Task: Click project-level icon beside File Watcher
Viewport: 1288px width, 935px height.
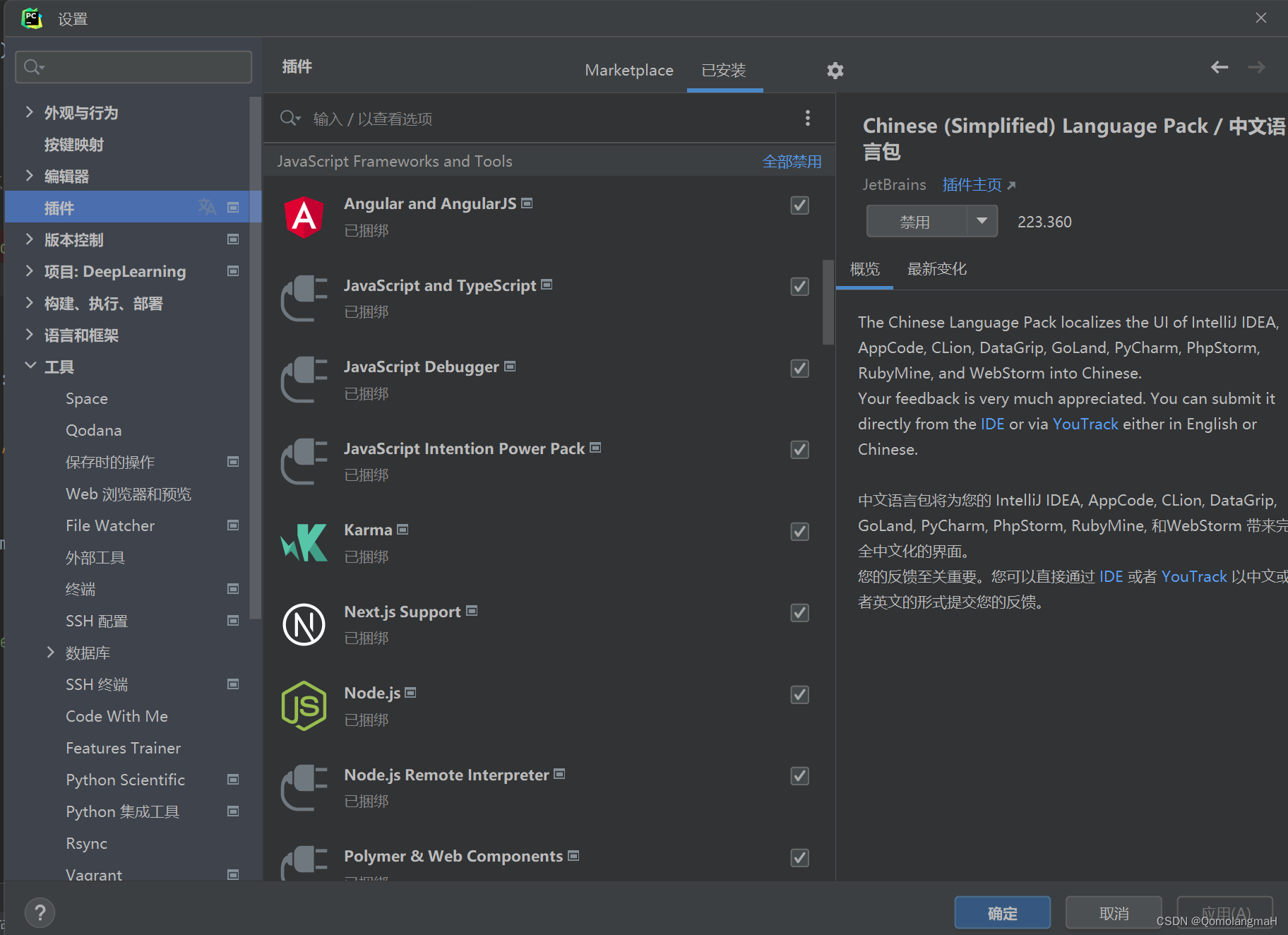Action: tap(233, 525)
